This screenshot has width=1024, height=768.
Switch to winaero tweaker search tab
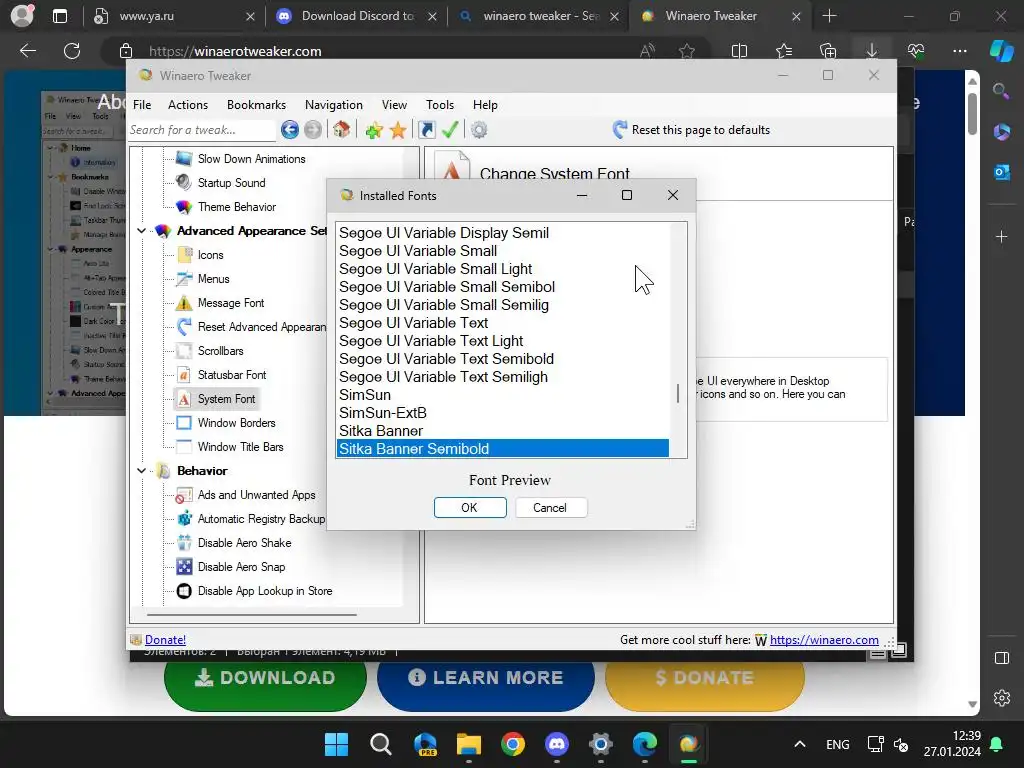[x=538, y=16]
